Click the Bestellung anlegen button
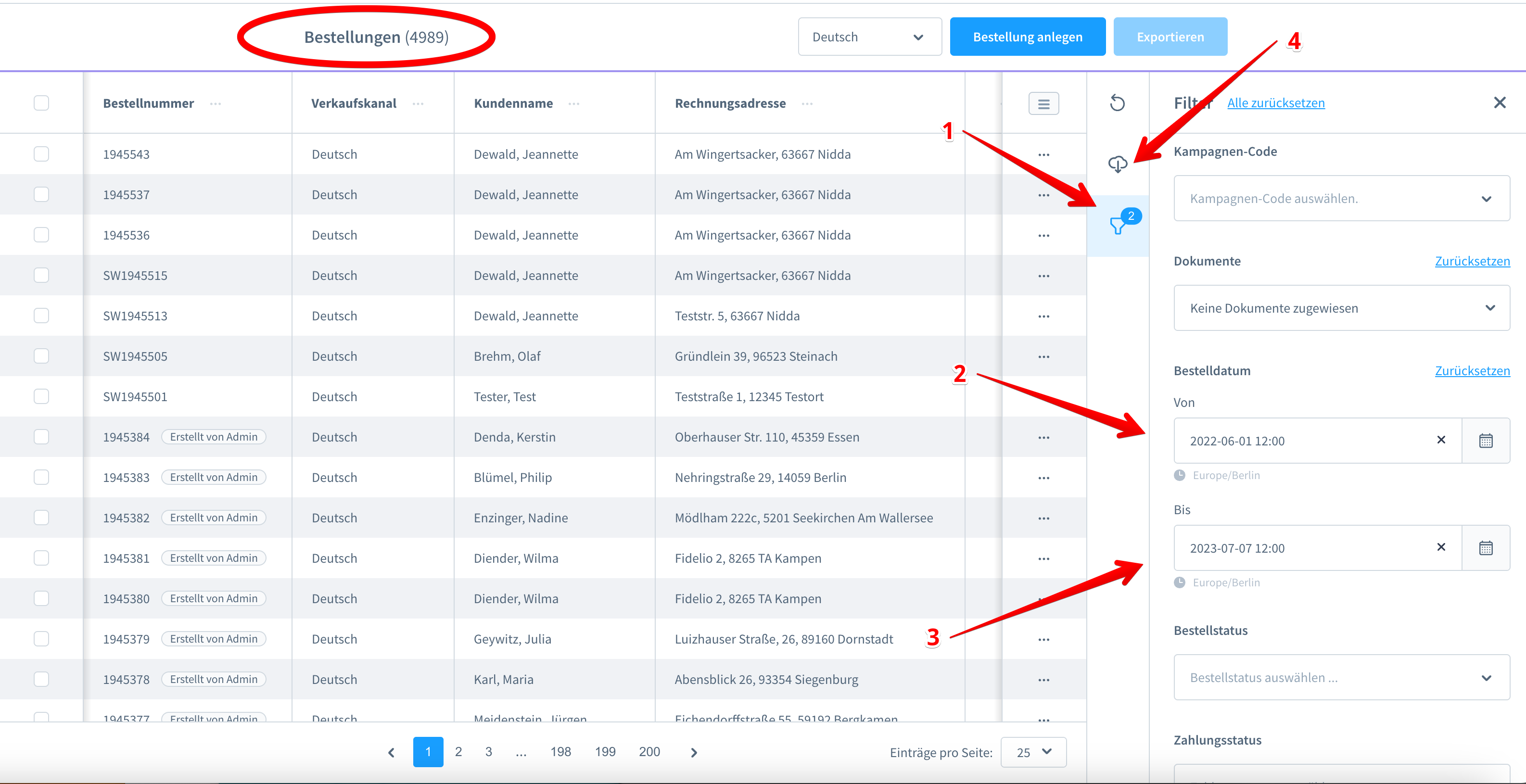 click(x=1027, y=37)
